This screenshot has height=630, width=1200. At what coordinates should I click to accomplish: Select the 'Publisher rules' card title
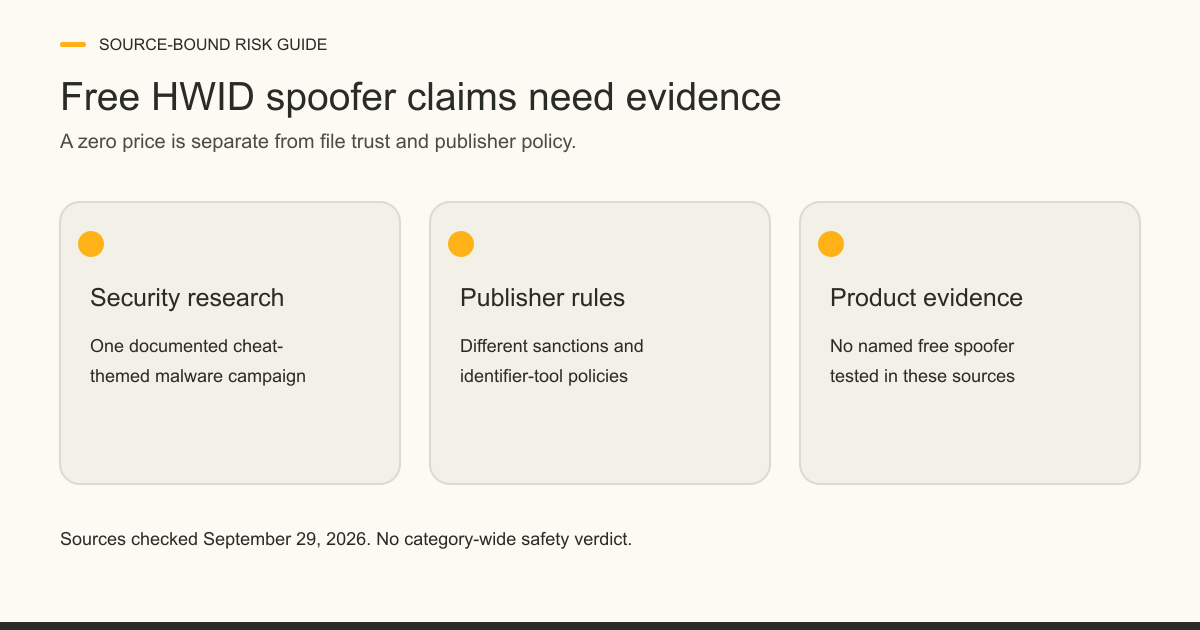[x=542, y=298]
